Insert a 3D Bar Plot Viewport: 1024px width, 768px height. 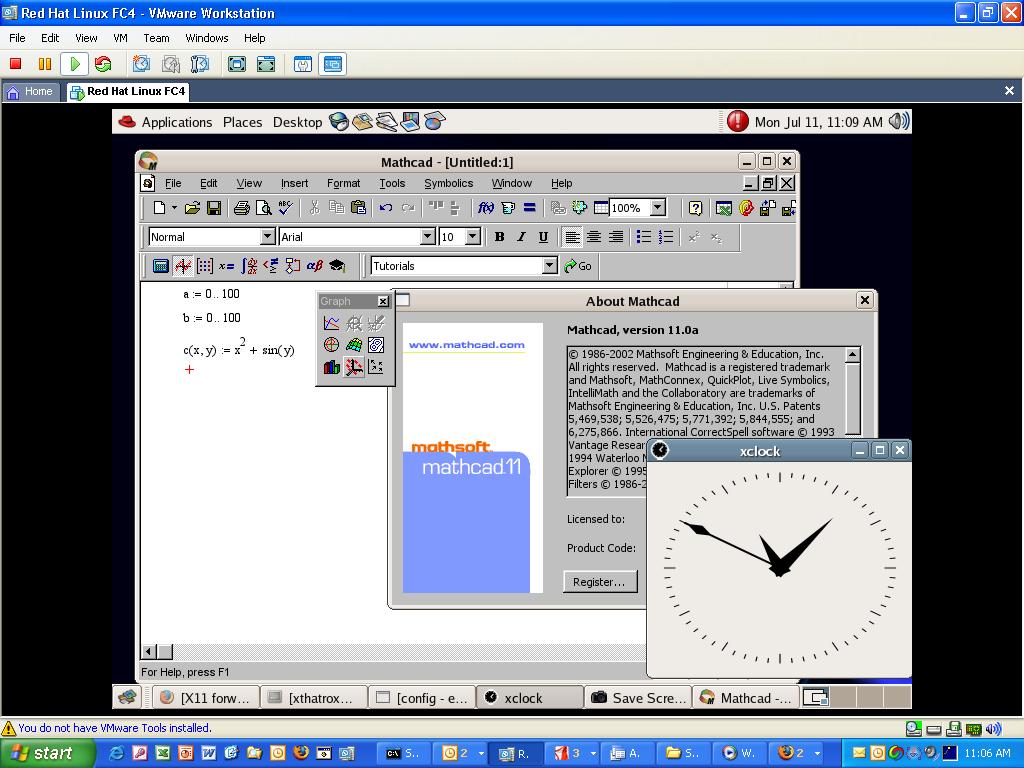click(331, 366)
